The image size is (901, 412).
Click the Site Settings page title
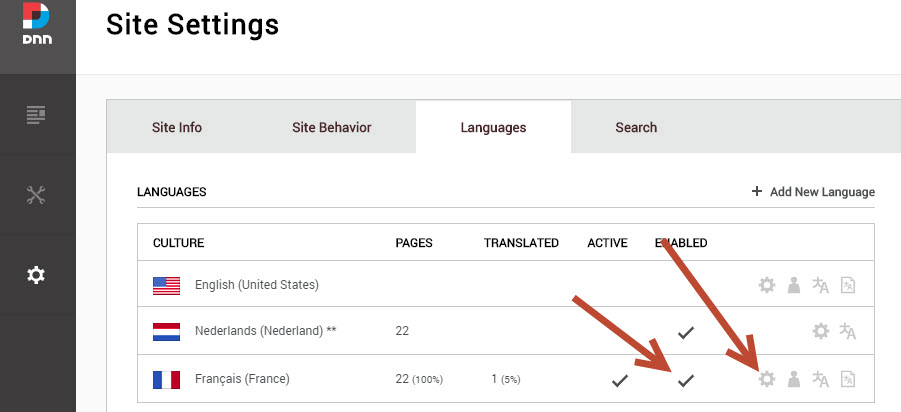click(x=192, y=25)
